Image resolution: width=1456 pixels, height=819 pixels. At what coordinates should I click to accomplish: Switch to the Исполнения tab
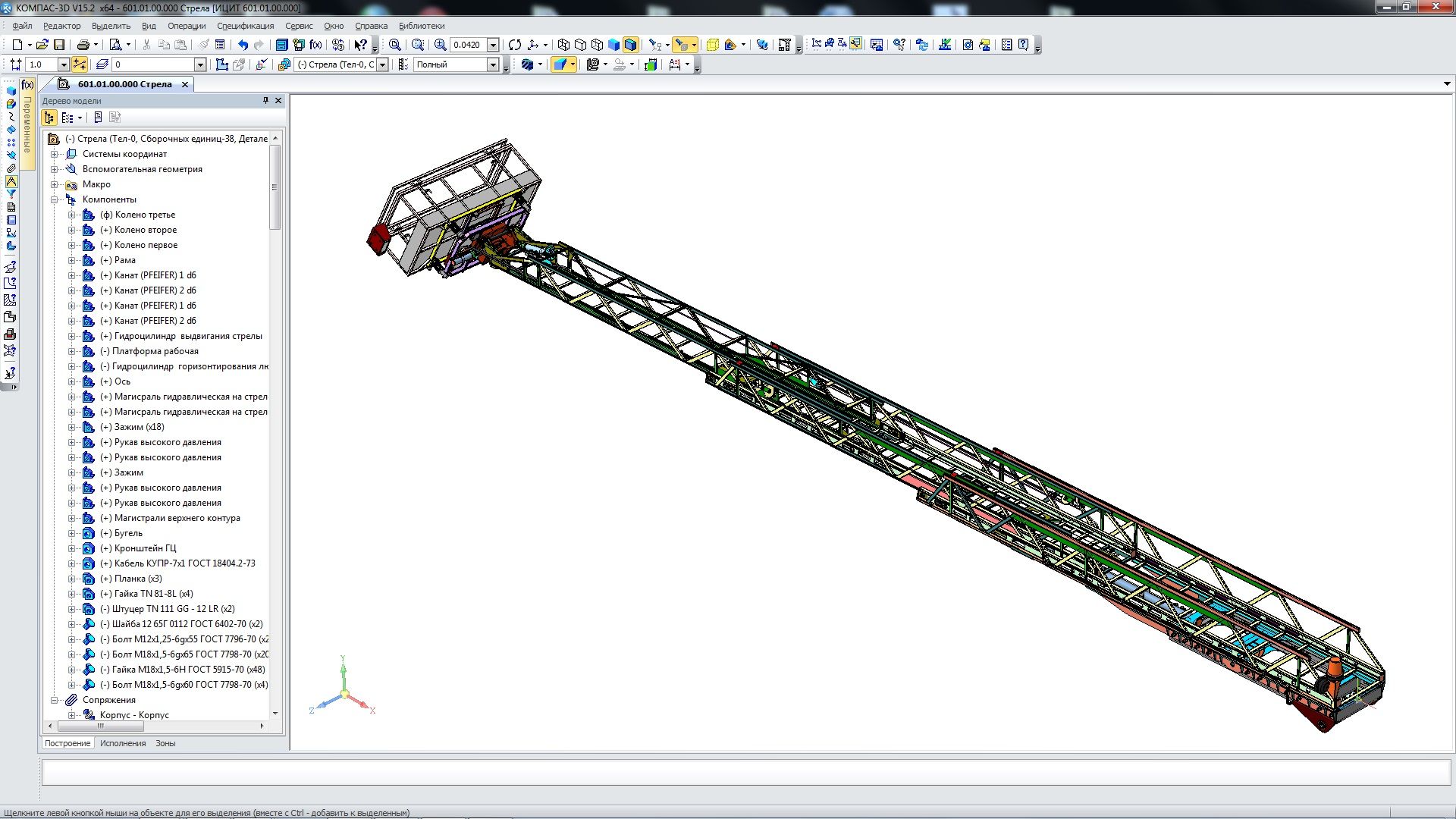tap(123, 743)
